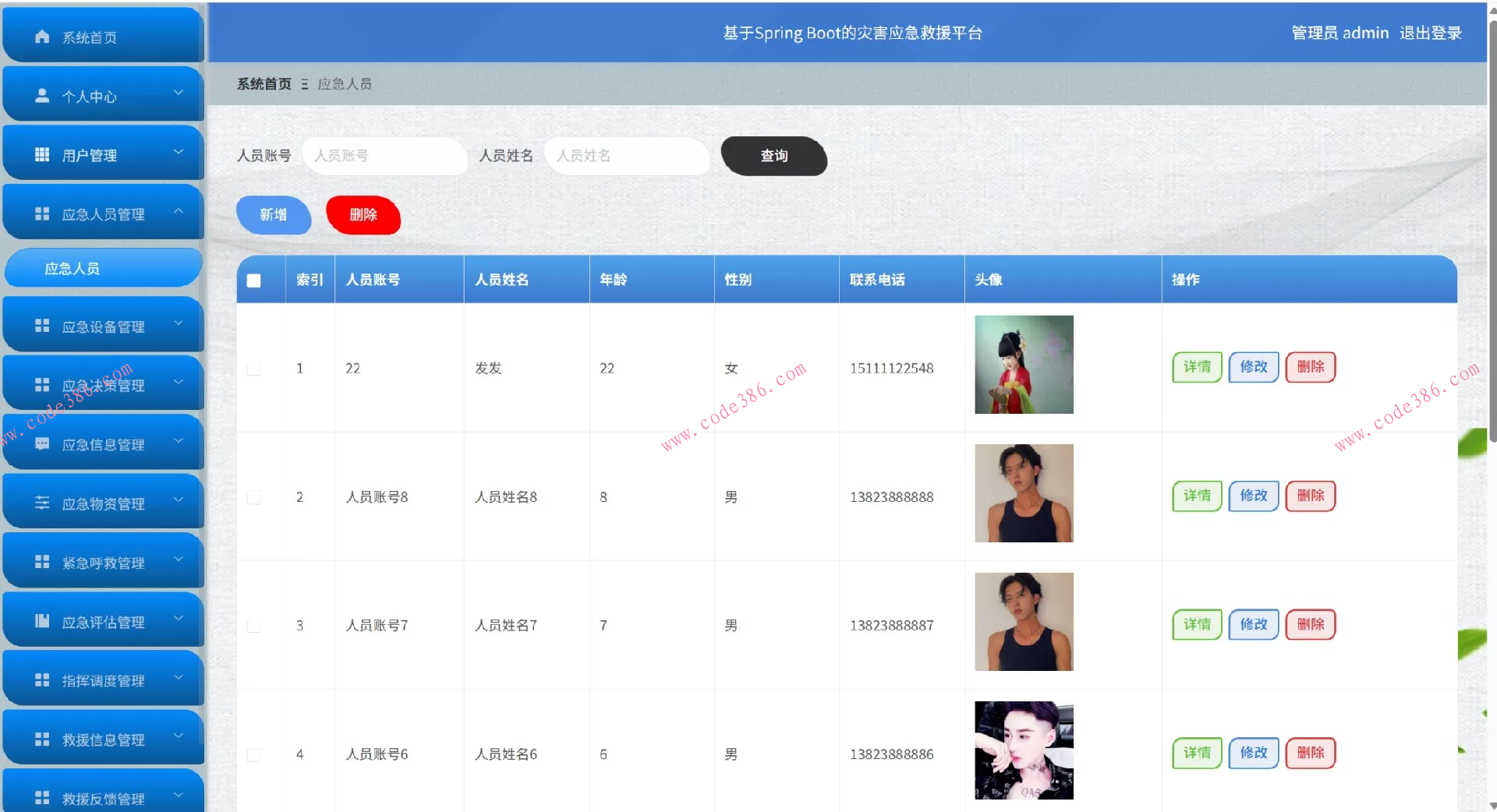This screenshot has height=812, width=1497.
Task: Check the checkbox for row 1 (发发)
Action: pyautogui.click(x=253, y=368)
